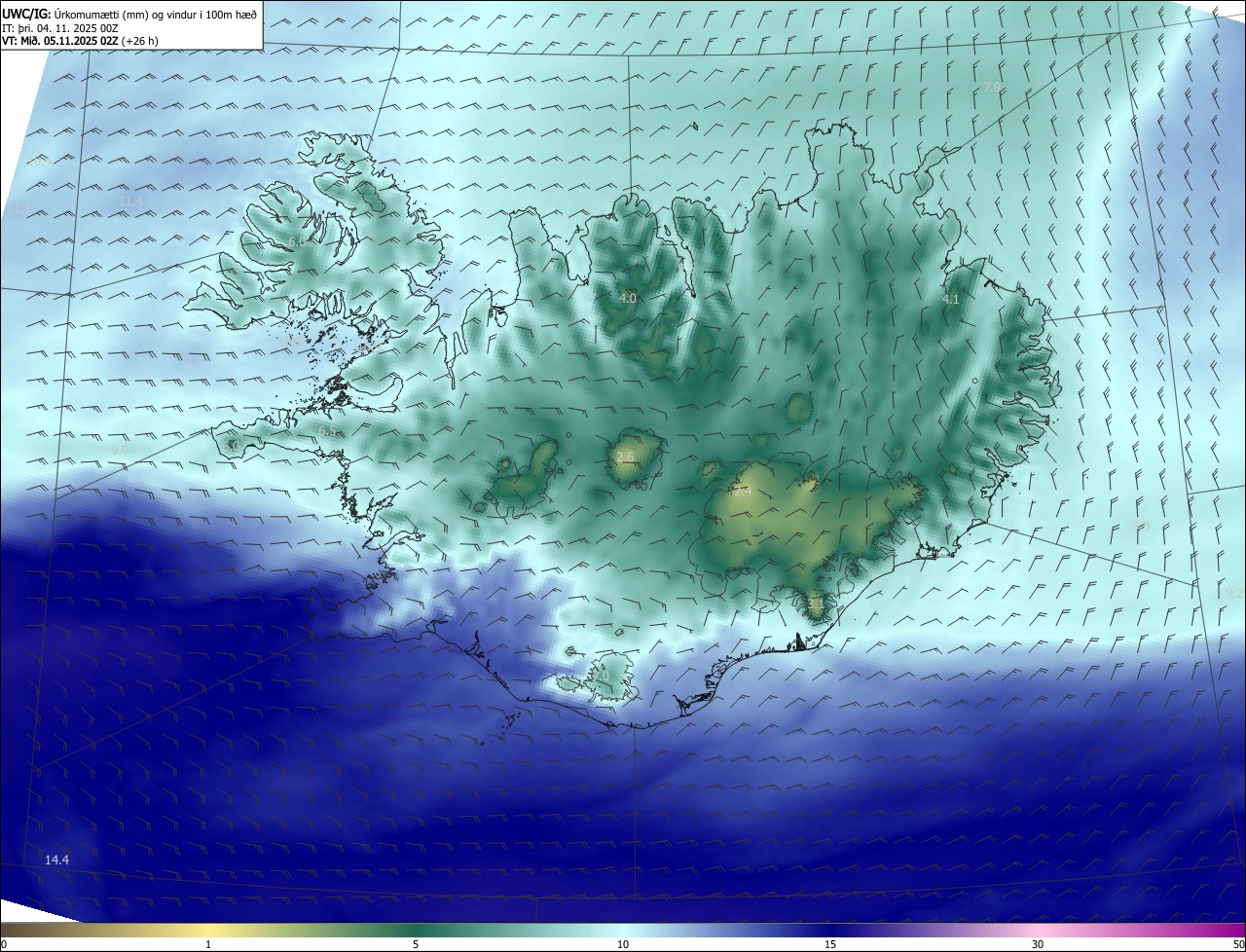Click the 6.0 label on the Snæfellsnes peninsula
The width and height of the screenshot is (1246, 952).
tap(231, 446)
